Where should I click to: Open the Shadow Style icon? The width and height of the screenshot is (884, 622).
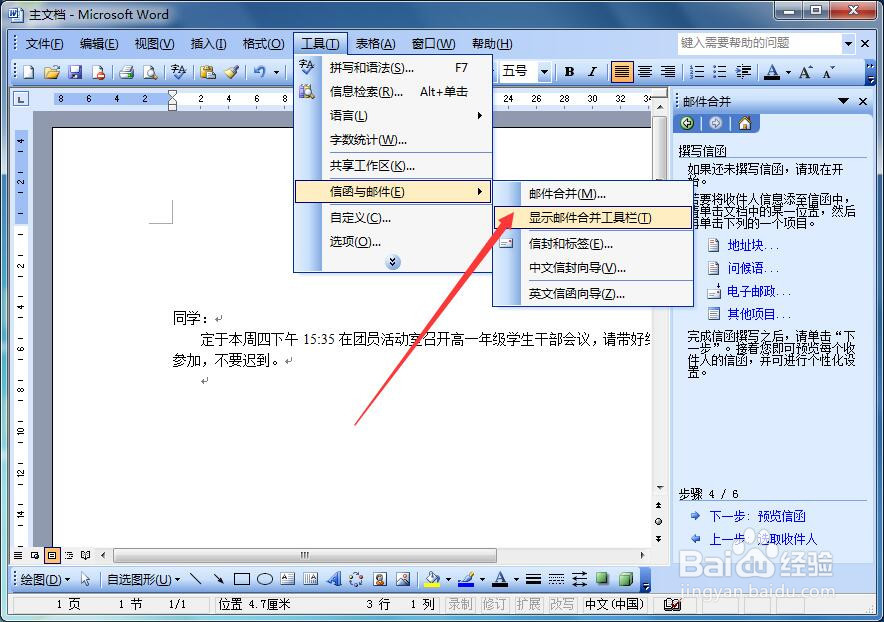pos(603,579)
